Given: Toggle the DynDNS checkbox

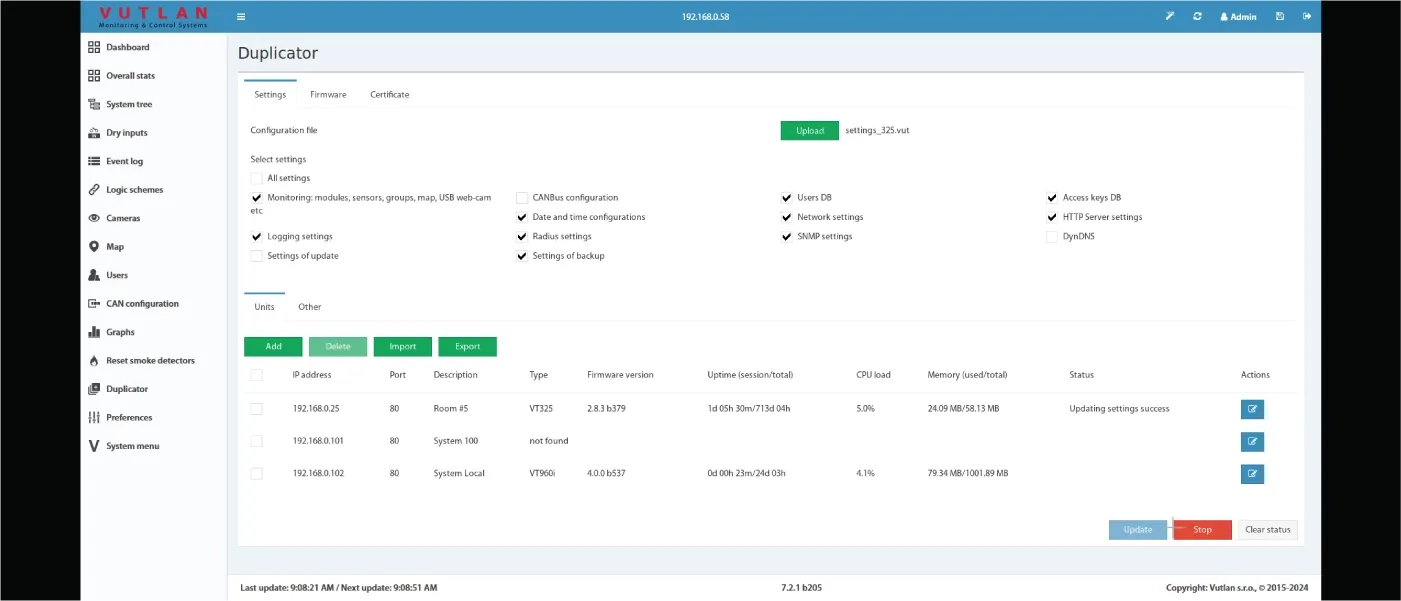Looking at the screenshot, I should pyautogui.click(x=1052, y=237).
